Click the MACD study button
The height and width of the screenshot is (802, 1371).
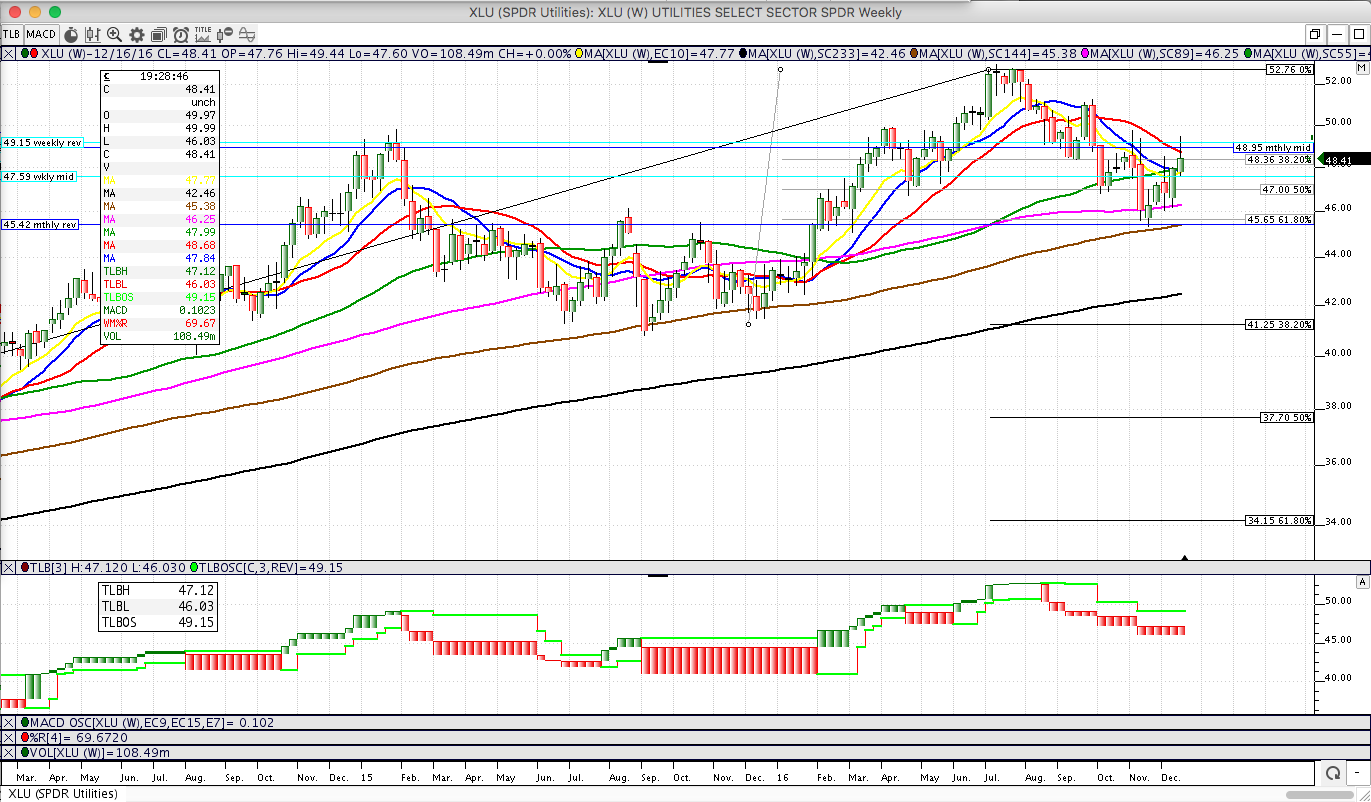(x=41, y=34)
